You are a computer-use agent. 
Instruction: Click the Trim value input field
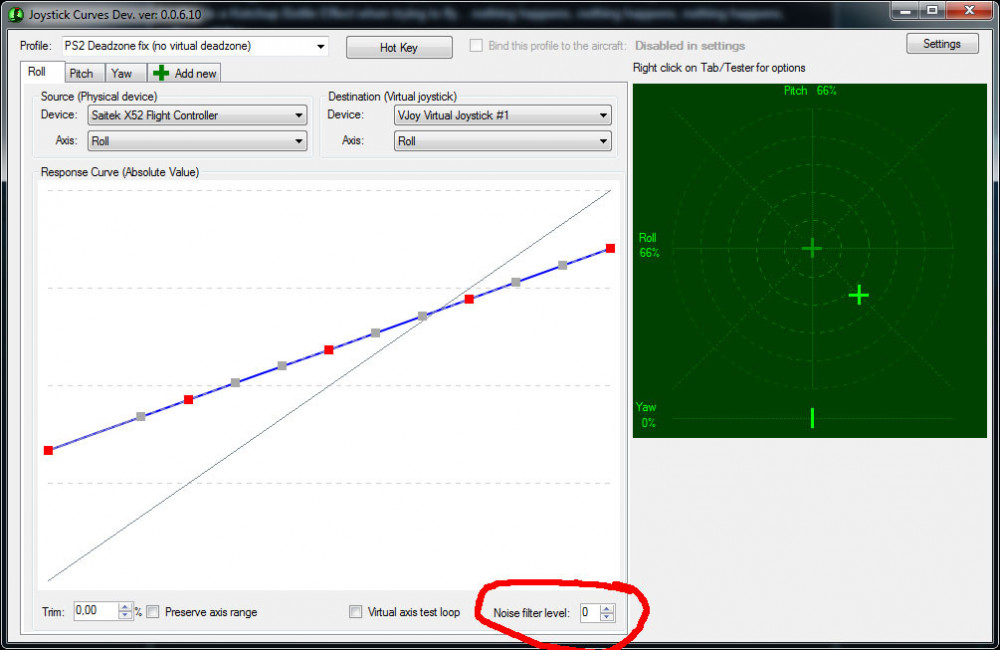pos(96,610)
